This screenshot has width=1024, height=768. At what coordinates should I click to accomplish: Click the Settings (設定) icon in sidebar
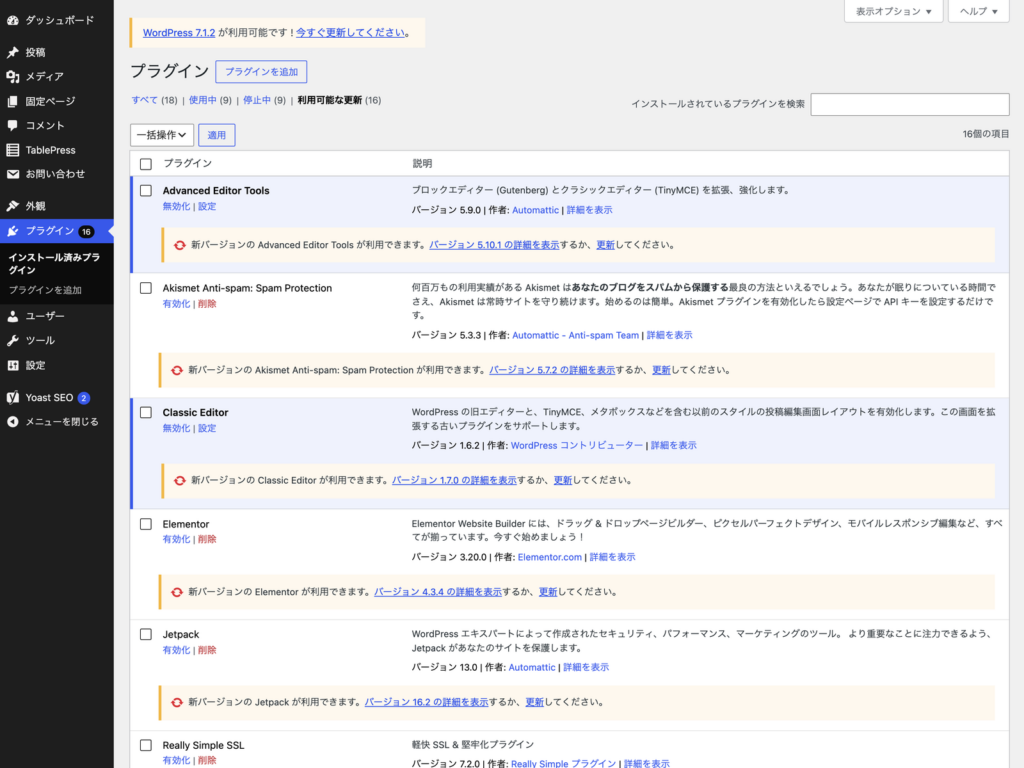point(12,365)
